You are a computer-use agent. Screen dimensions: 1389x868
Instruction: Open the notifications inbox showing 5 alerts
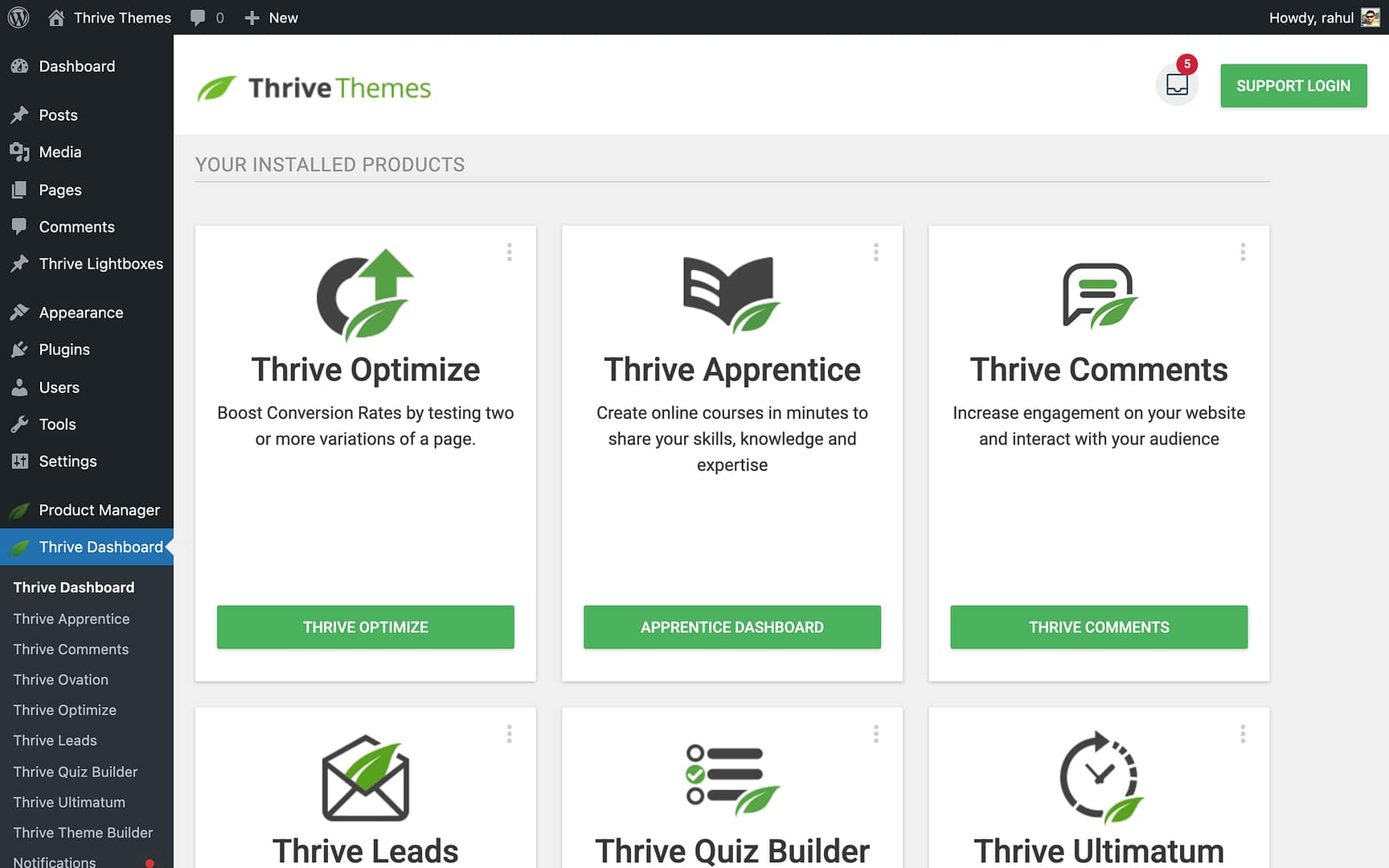point(1177,84)
